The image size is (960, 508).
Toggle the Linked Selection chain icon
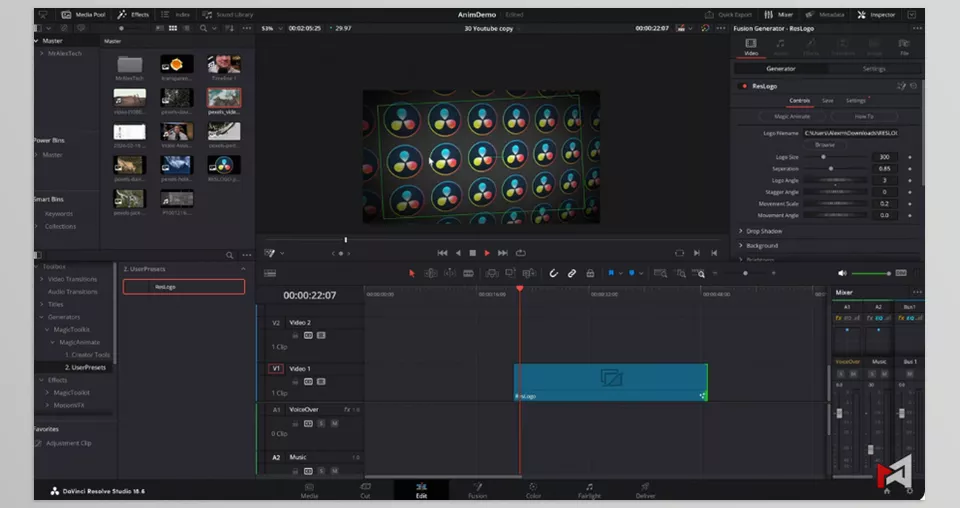pyautogui.click(x=572, y=274)
